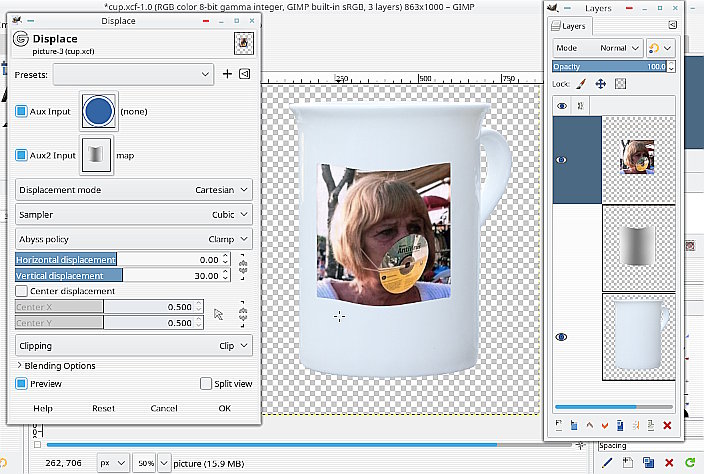Click the lock alpha channel icon
704x474 pixels.
point(620,85)
